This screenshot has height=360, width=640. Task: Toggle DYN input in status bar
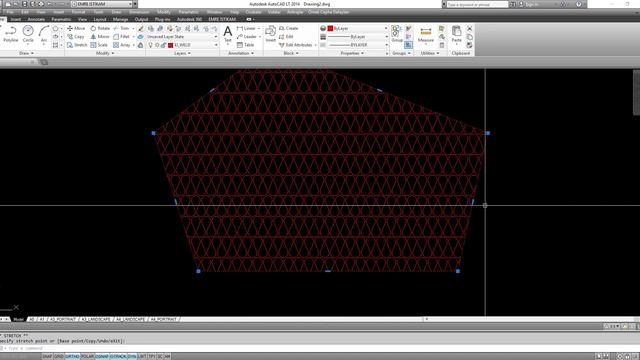pyautogui.click(x=132, y=356)
